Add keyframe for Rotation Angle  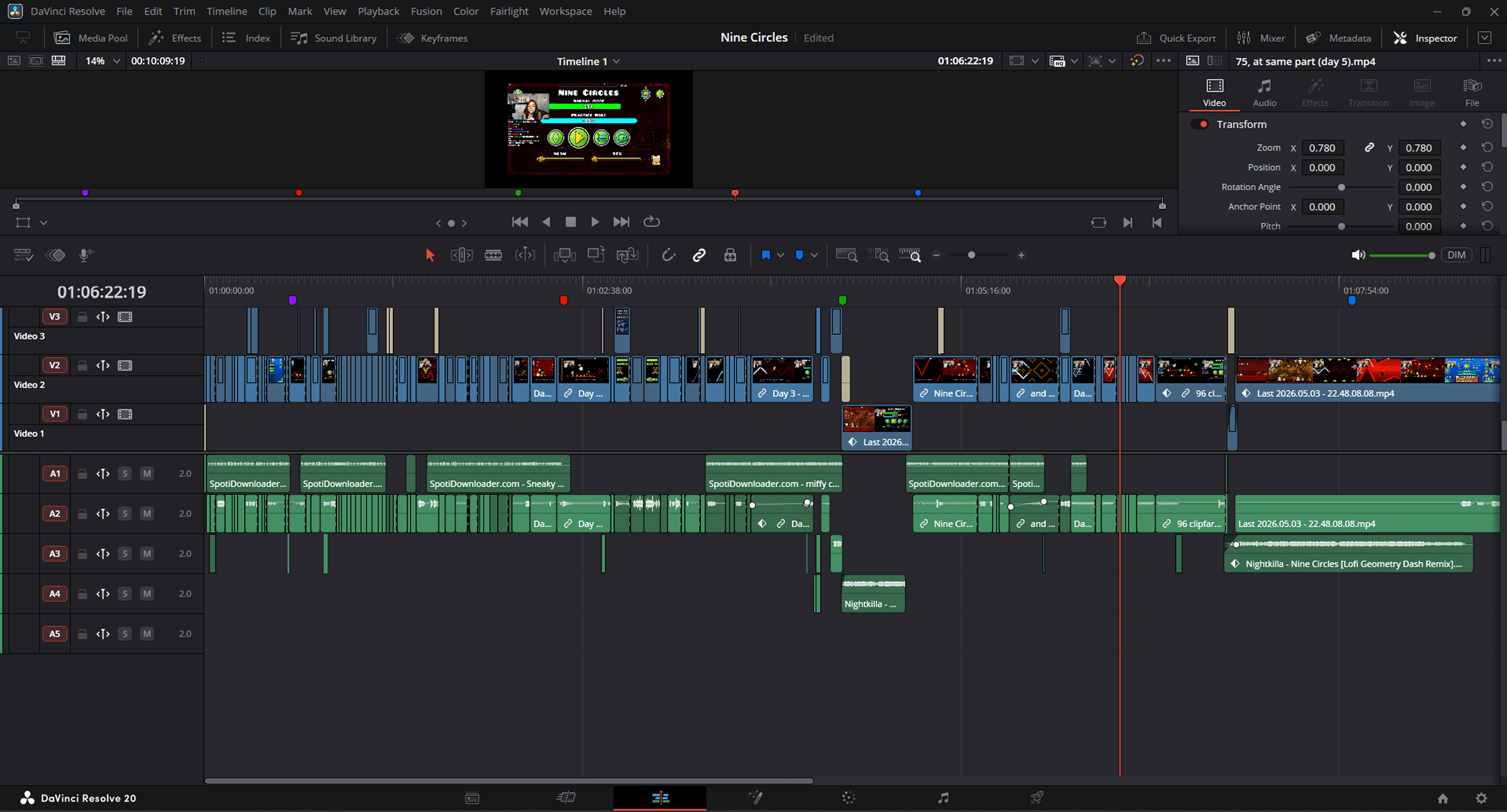click(x=1463, y=187)
